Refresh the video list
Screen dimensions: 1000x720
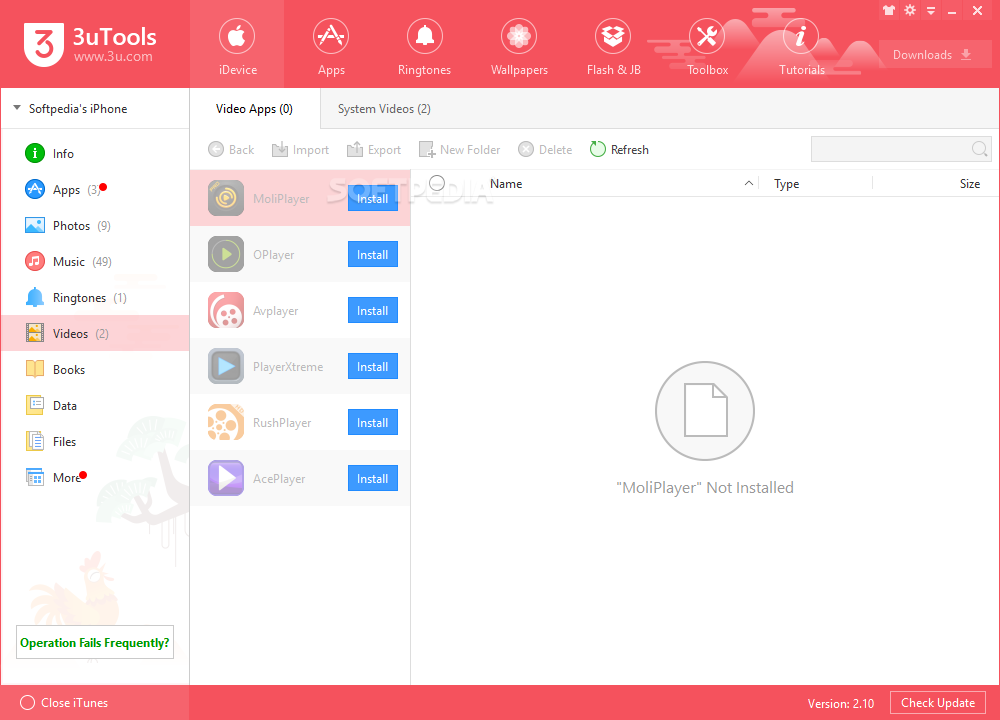tap(619, 149)
